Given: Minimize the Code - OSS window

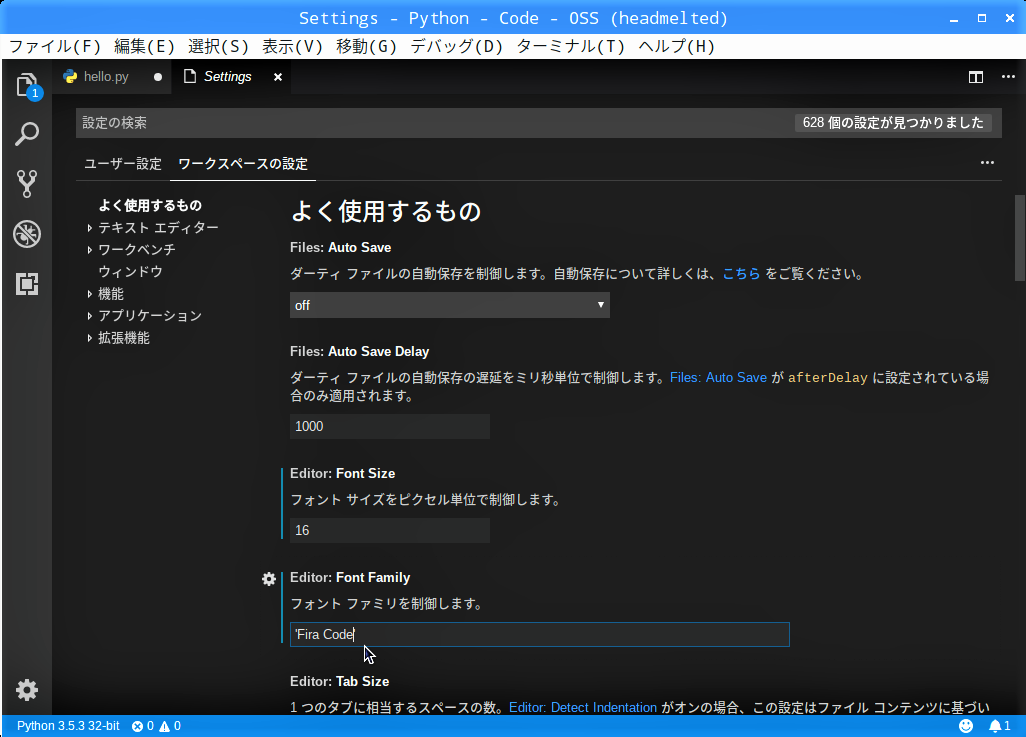Looking at the screenshot, I should click(953, 18).
